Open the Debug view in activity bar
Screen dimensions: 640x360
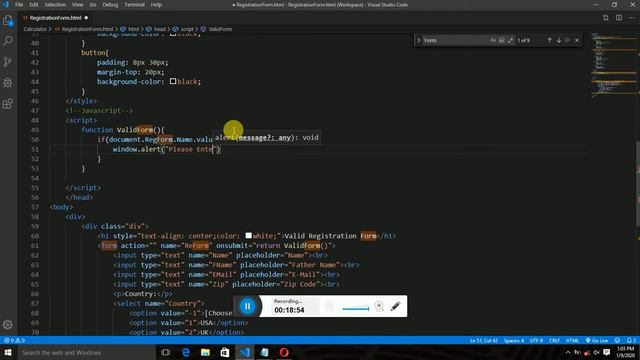8,83
